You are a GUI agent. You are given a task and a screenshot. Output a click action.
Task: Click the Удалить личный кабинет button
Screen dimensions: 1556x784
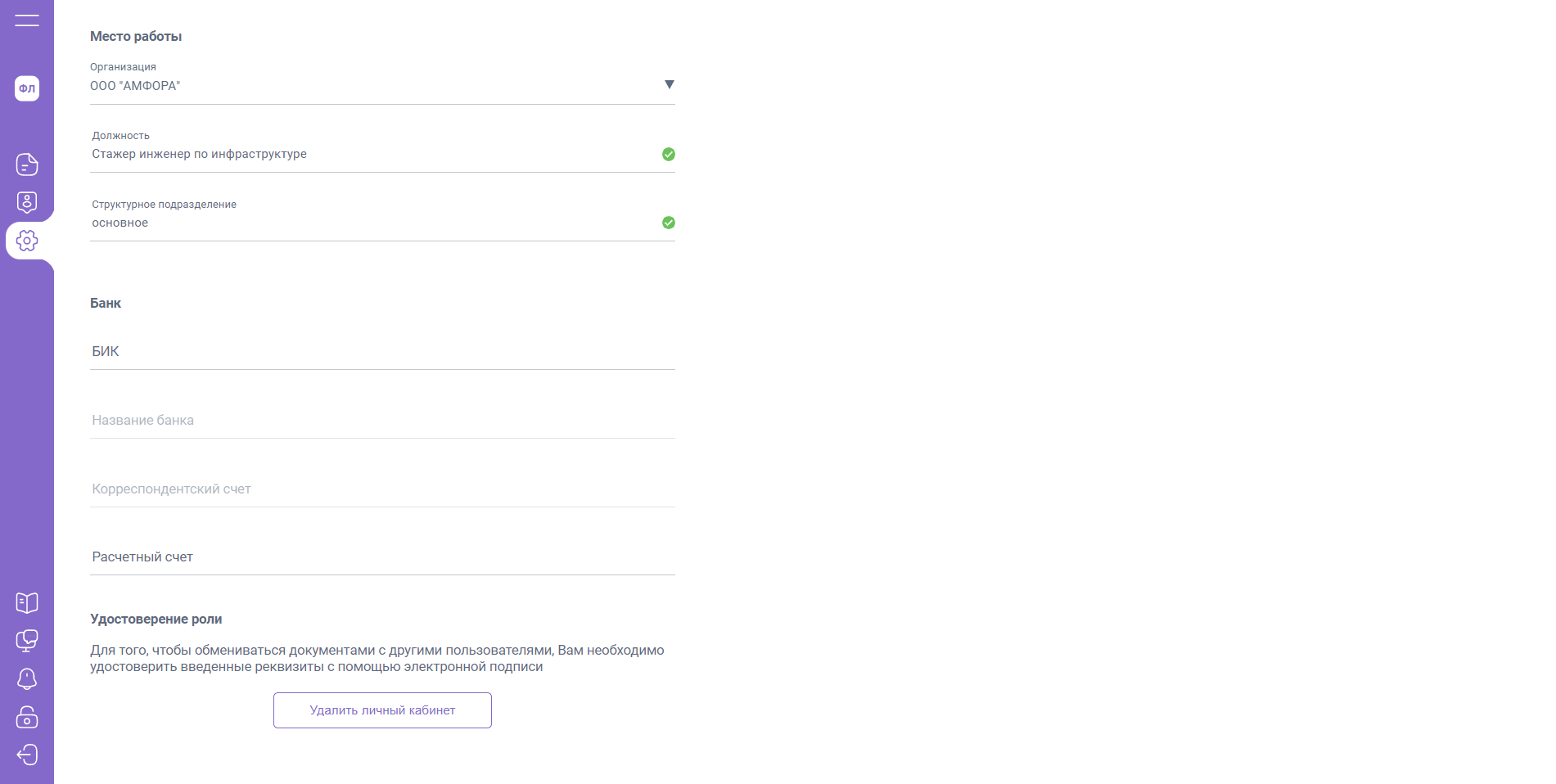382,710
